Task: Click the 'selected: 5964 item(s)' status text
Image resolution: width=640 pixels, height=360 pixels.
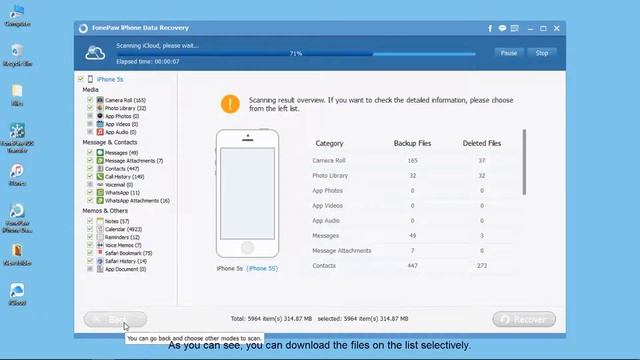Action: click(363, 319)
